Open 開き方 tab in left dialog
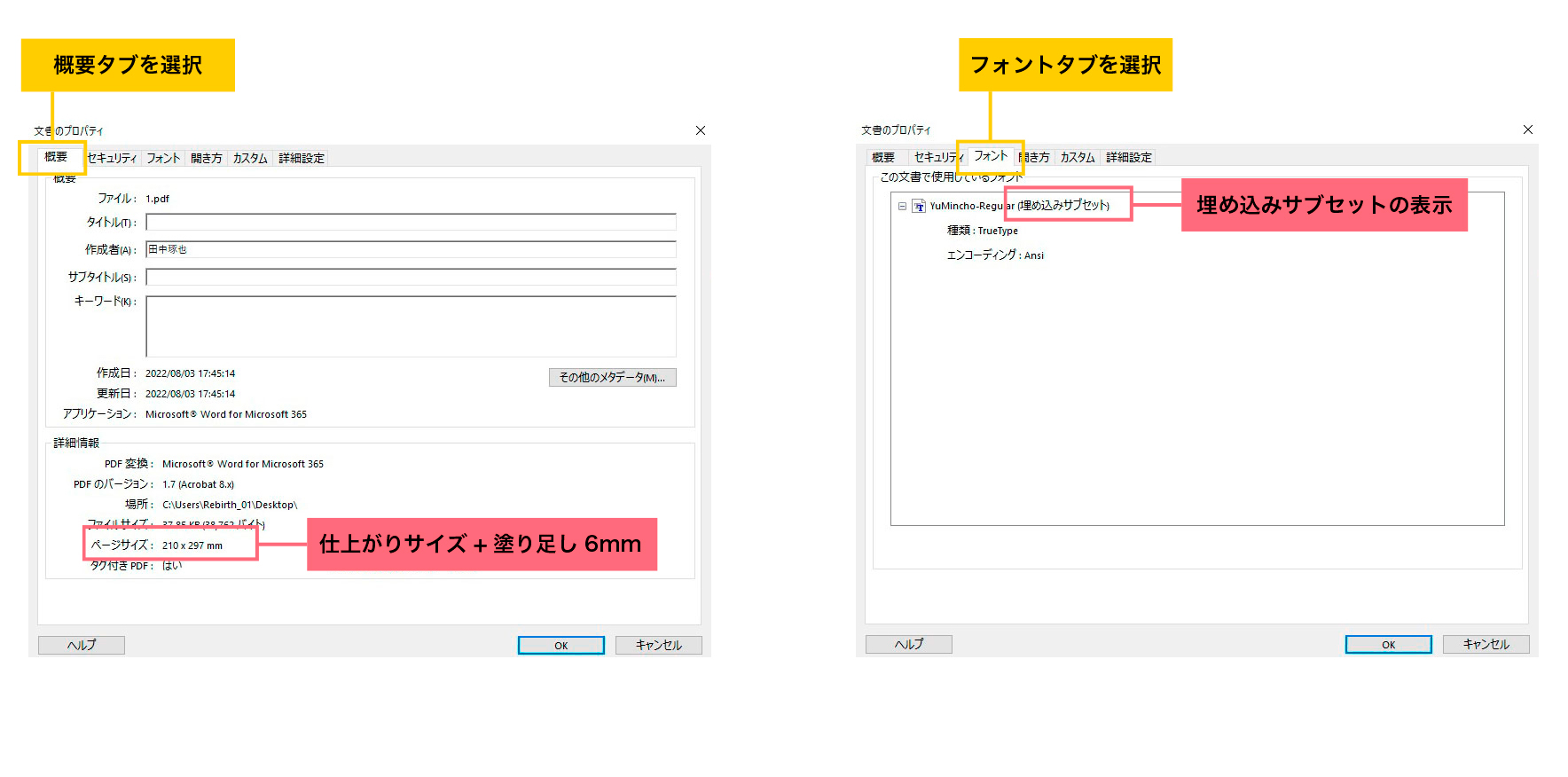Viewport: 1568px width, 777px height. 207,158
